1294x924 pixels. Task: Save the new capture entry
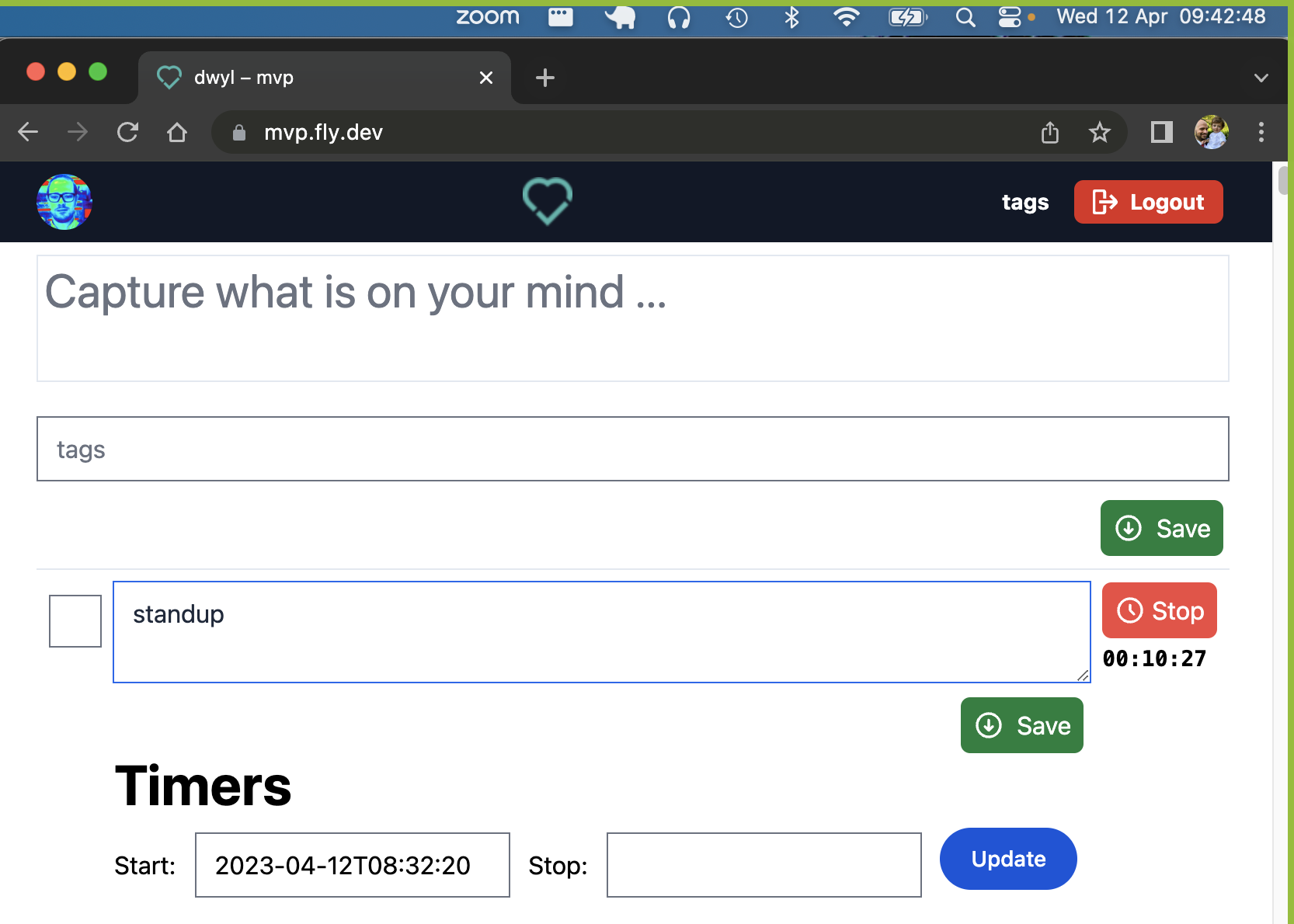tap(1161, 528)
